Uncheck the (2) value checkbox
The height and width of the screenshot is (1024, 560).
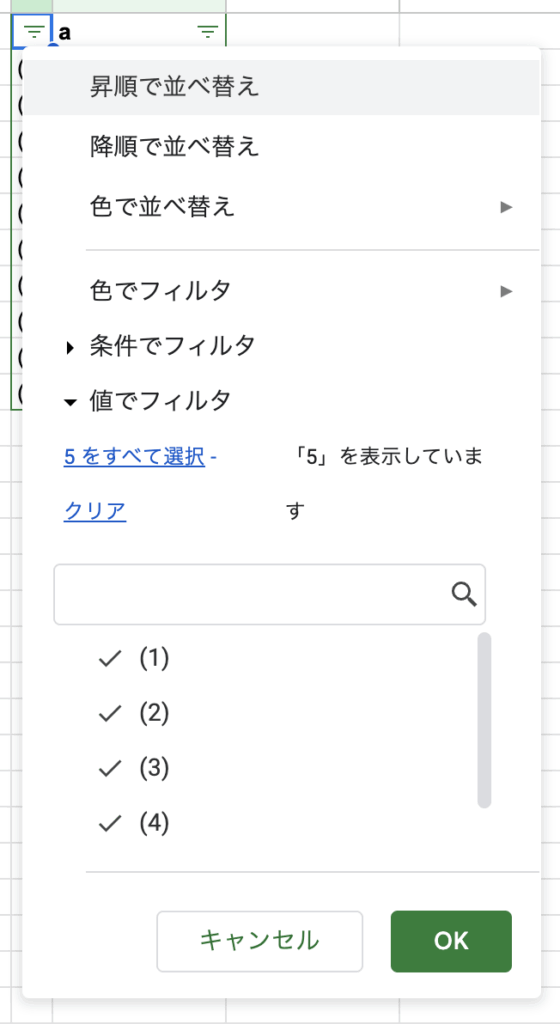click(x=110, y=714)
